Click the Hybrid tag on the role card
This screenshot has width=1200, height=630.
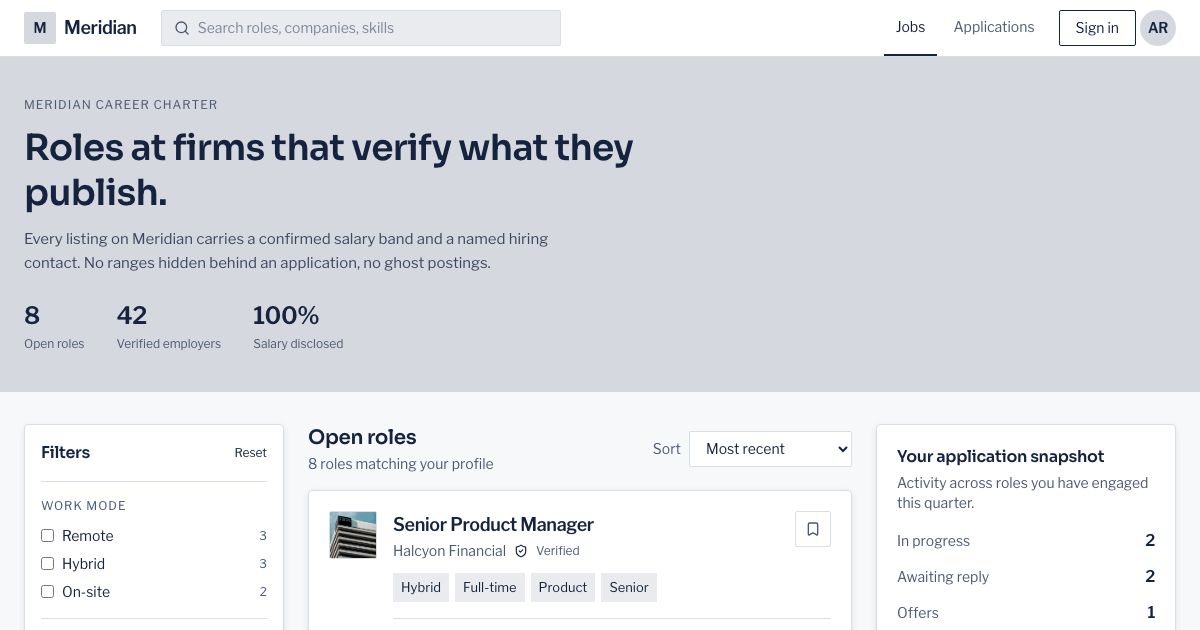(421, 588)
